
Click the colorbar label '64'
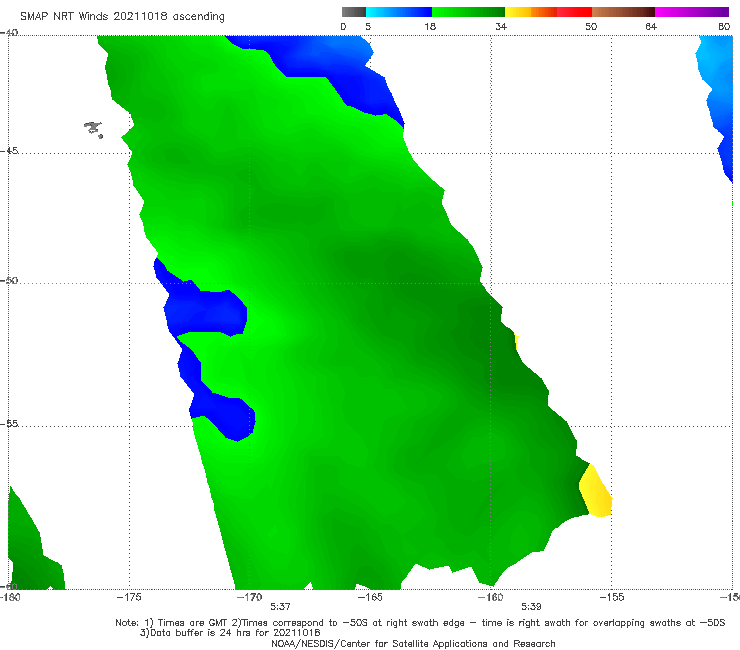point(651,27)
